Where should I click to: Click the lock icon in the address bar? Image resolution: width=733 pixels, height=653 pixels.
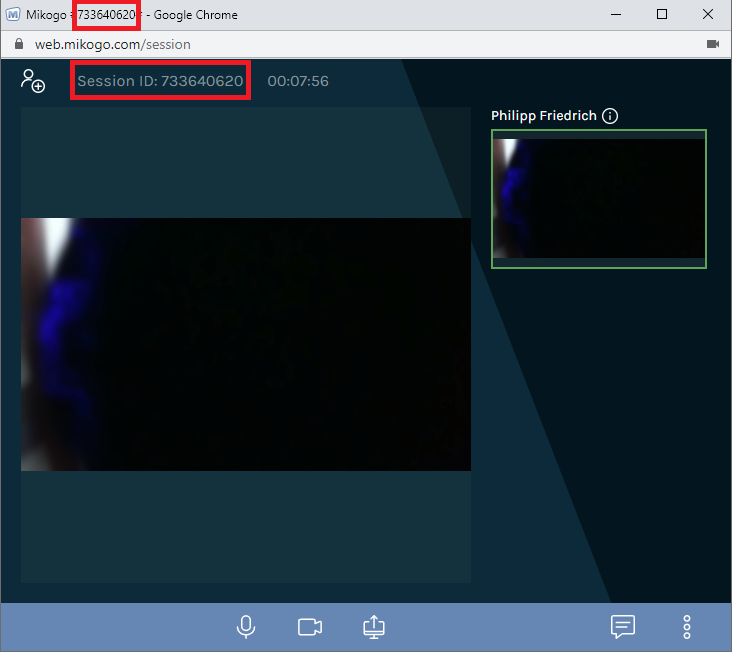[x=17, y=44]
